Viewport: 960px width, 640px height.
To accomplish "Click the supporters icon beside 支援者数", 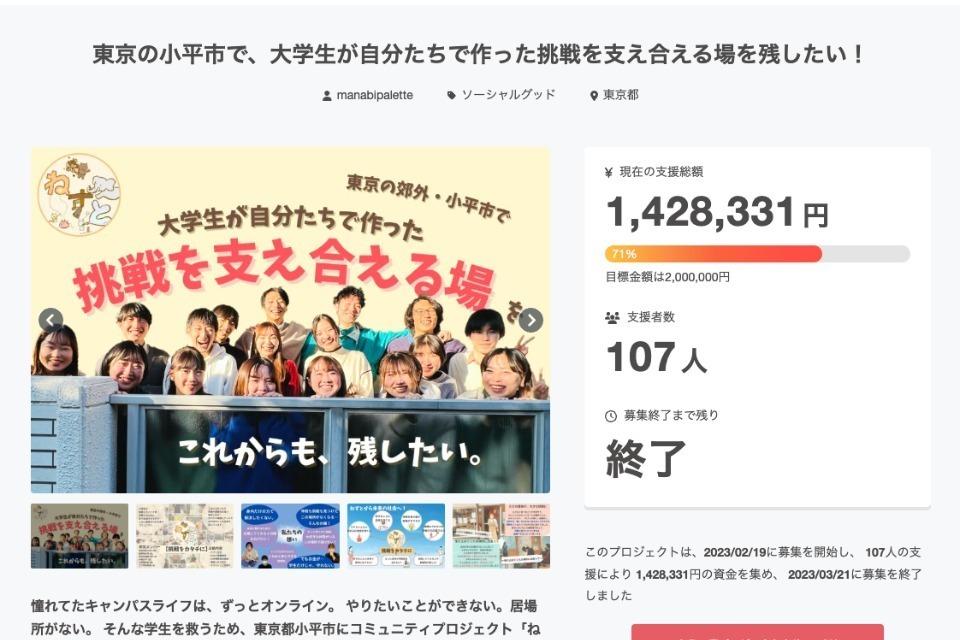I will [612, 318].
